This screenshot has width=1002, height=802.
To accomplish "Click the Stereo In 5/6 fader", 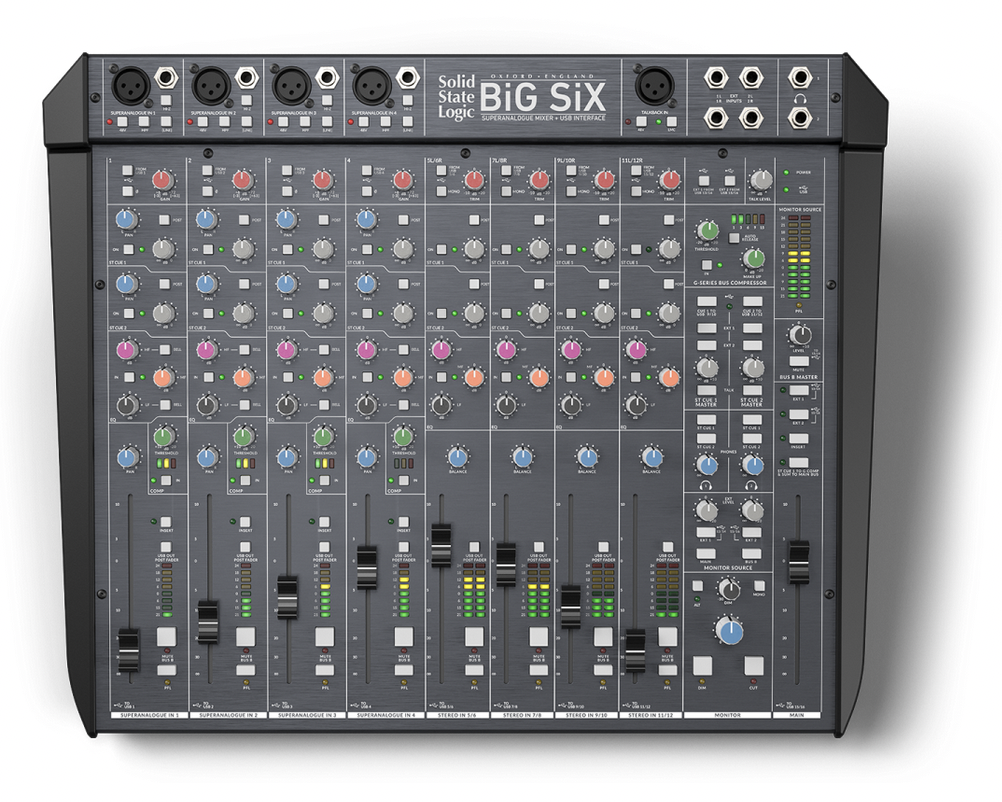I will coord(441,546).
